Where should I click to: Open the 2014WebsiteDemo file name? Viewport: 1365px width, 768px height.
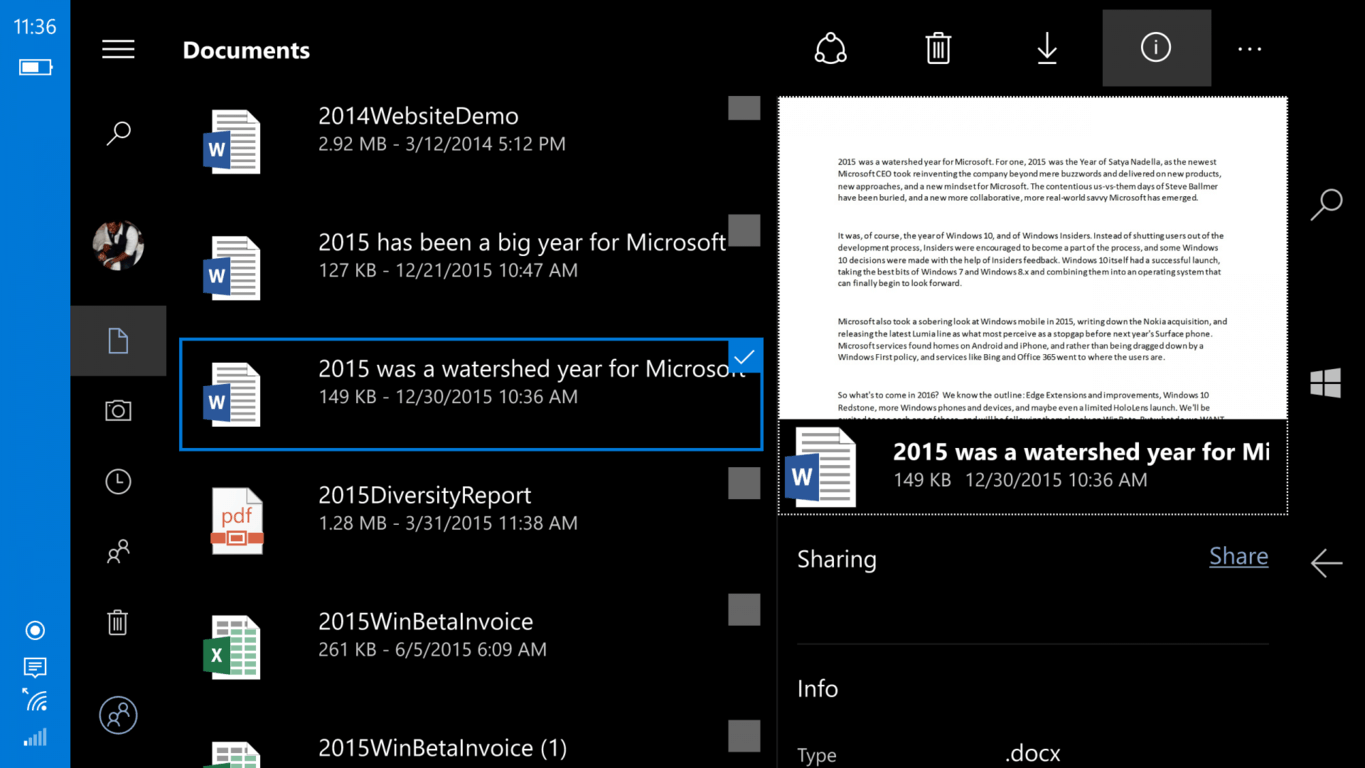click(418, 116)
